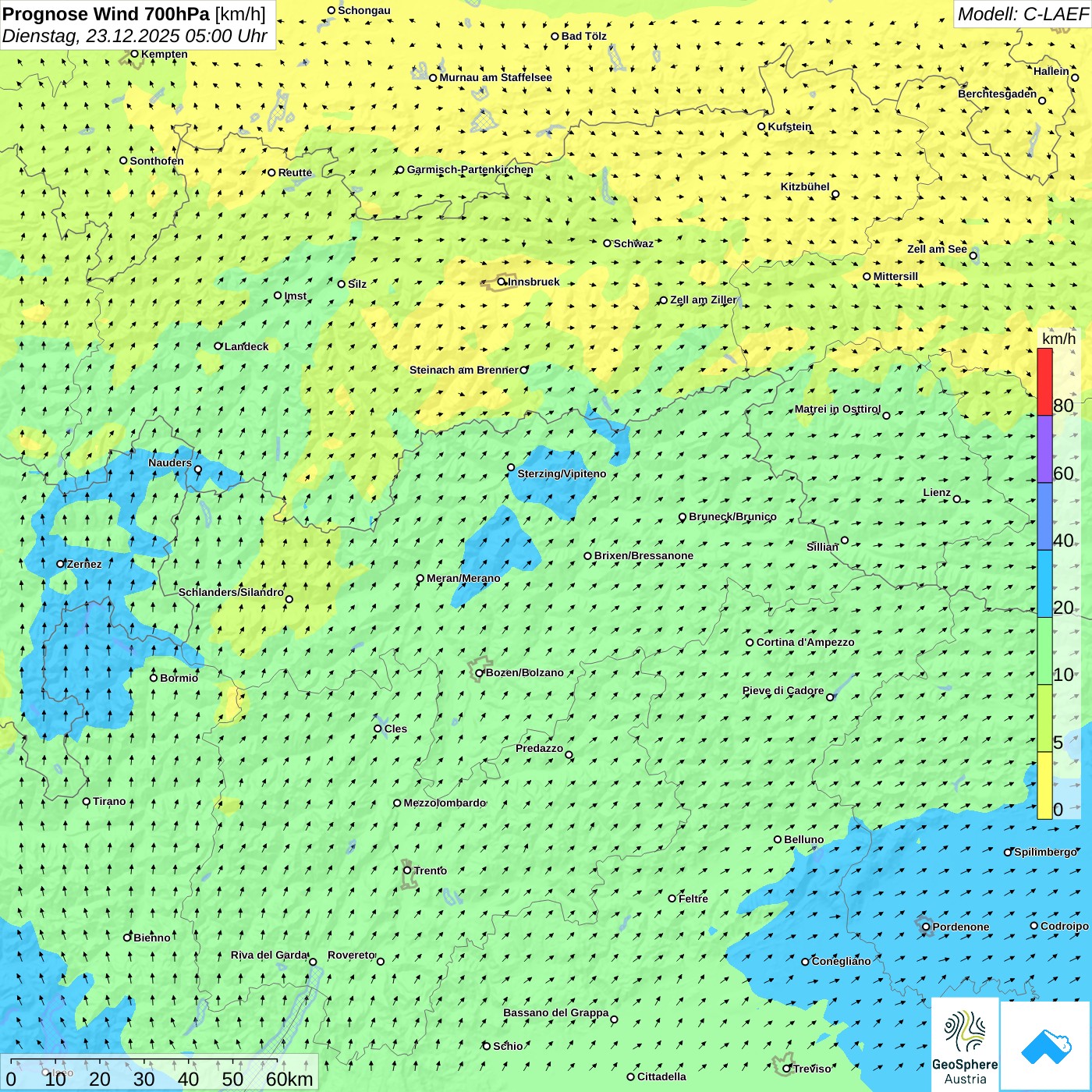
Task: Click the 'Codroipo' label
Action: 1065,926
